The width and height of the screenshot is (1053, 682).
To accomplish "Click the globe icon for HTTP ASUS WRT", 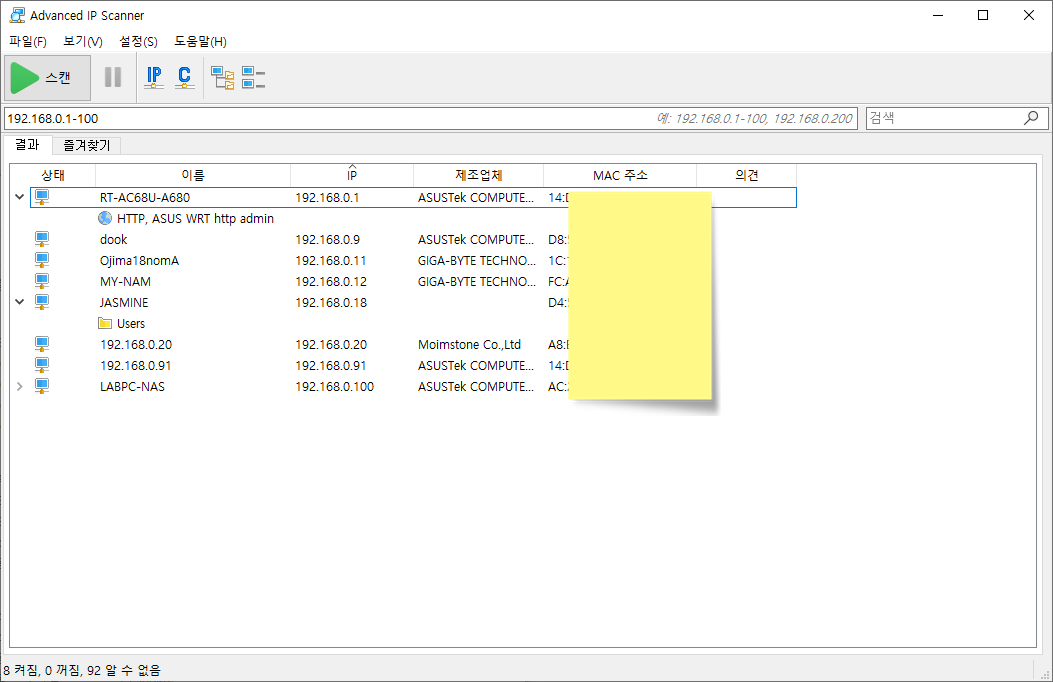I will pos(105,218).
